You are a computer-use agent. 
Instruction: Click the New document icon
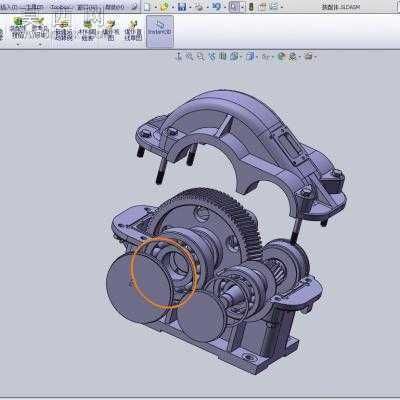(147, 7)
